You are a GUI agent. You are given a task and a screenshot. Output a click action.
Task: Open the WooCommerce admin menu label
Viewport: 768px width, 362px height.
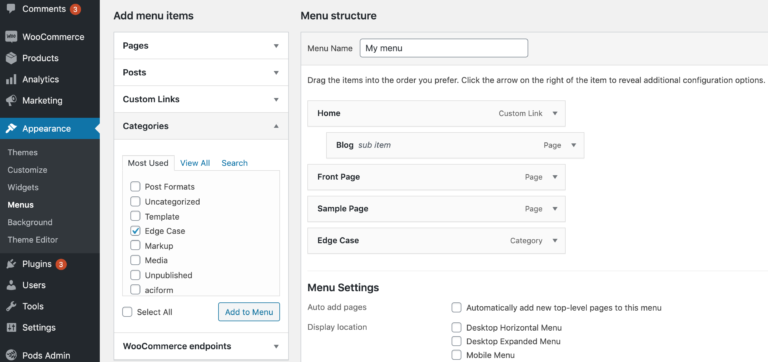point(53,37)
